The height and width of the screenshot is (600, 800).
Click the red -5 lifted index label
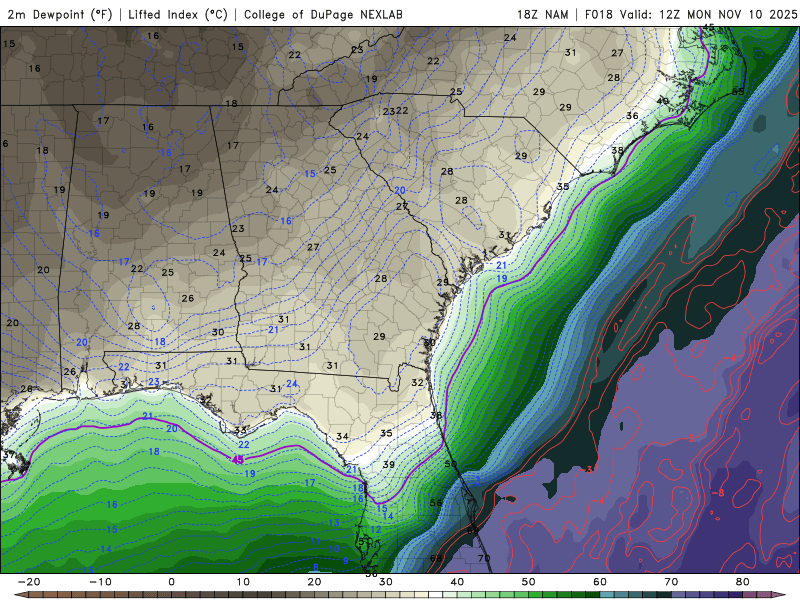point(689,438)
